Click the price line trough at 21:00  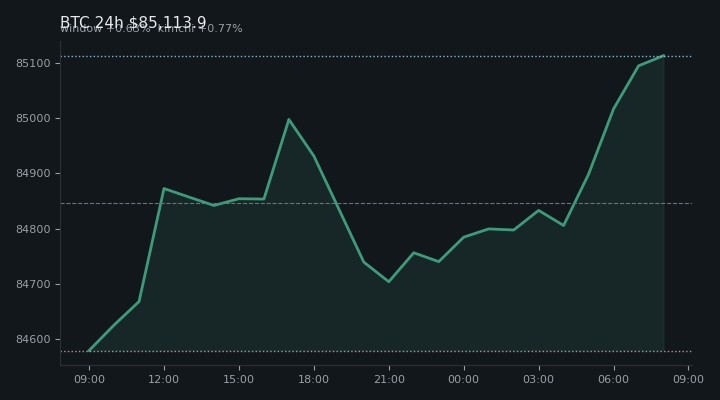point(389,282)
